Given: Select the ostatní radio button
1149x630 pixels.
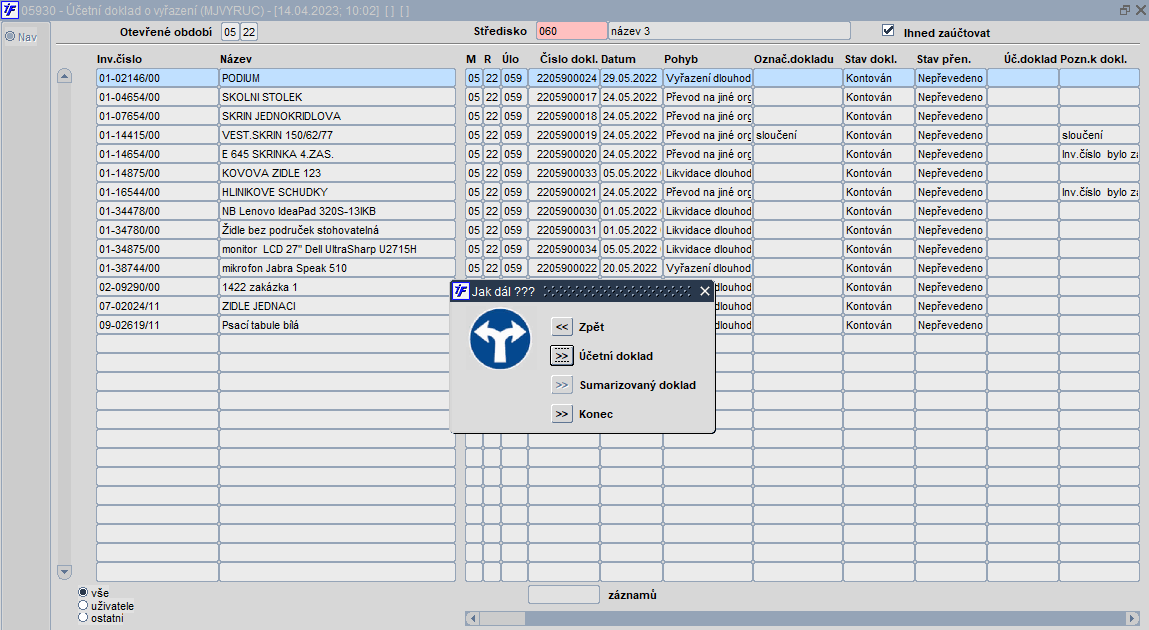Looking at the screenshot, I should coord(83,618).
